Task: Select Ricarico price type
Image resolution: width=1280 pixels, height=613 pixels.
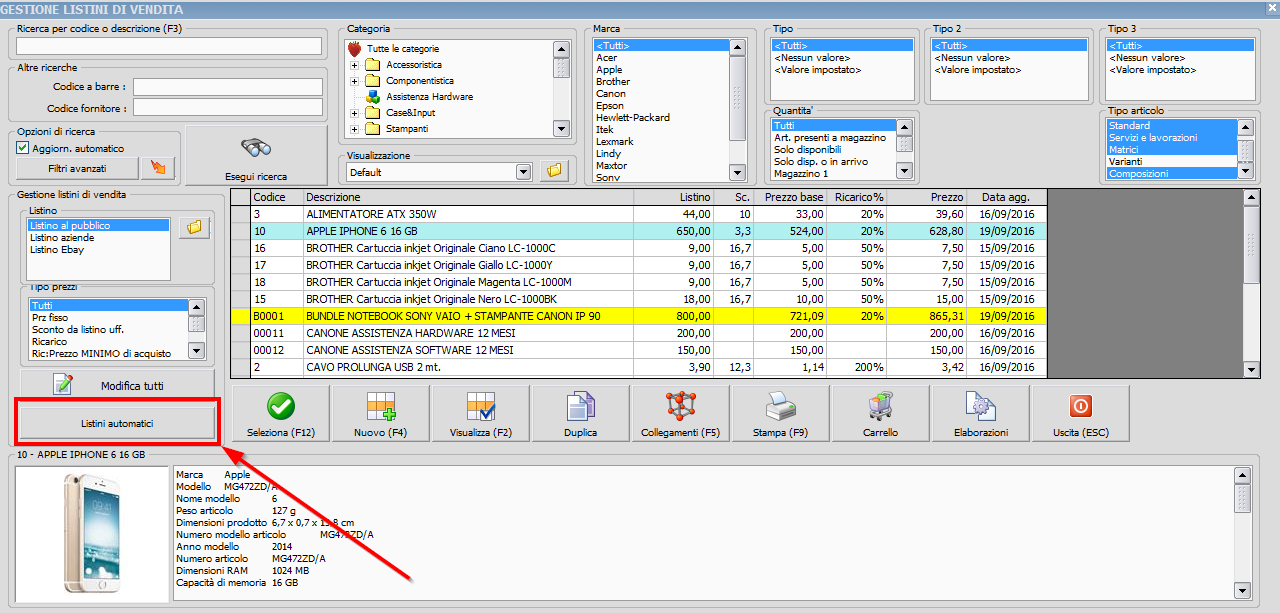Action: [x=108, y=342]
